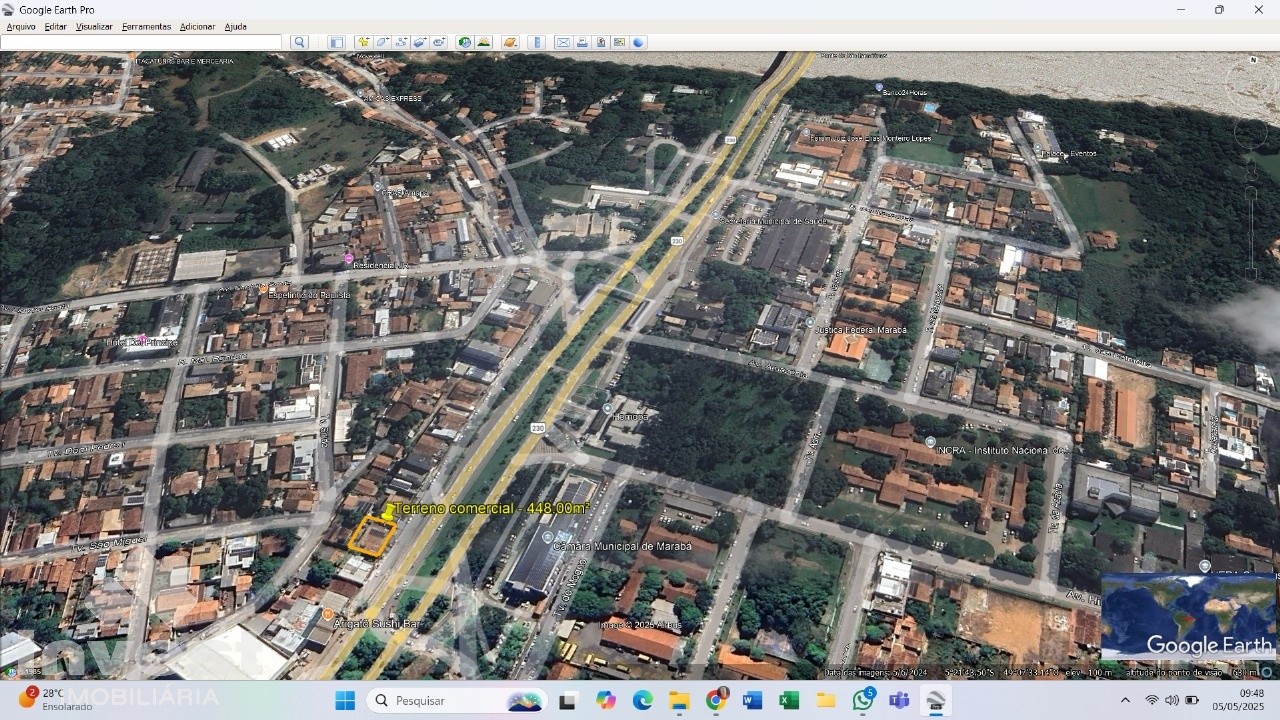Add a path tool
Viewport: 1280px width, 720px height.
point(402,42)
